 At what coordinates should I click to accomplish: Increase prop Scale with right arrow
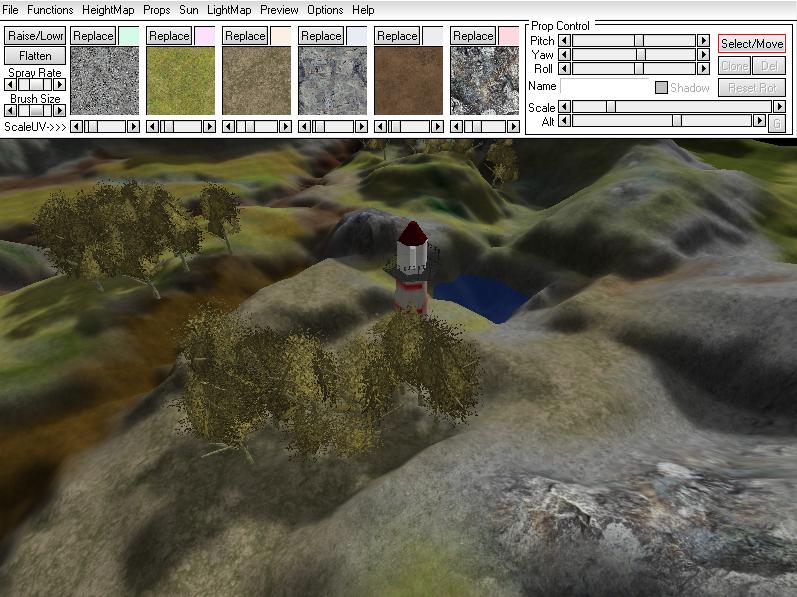pyautogui.click(x=779, y=107)
